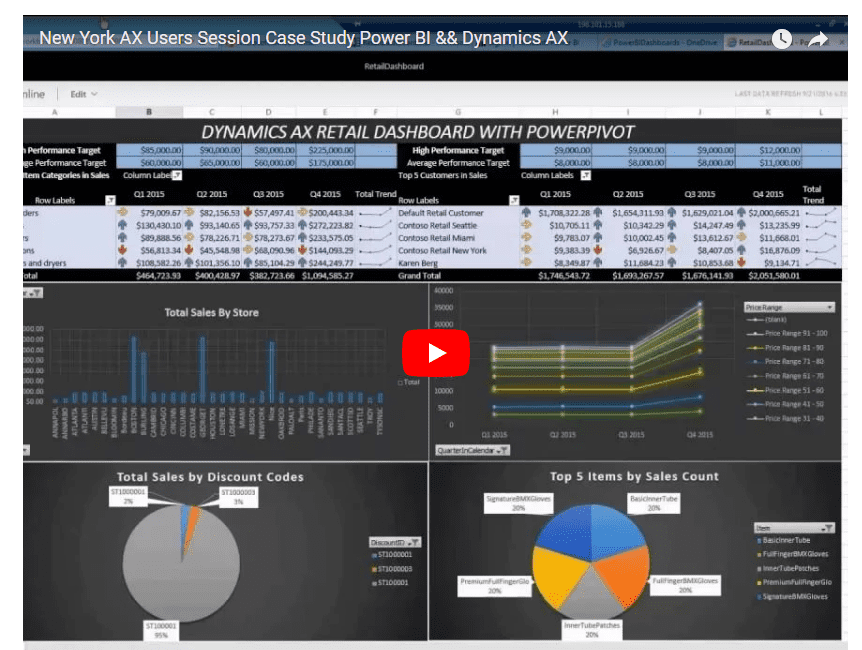Select Contoso Retail Miami row label
Image resolution: width=862 pixels, height=650 pixels.
[x=436, y=238]
